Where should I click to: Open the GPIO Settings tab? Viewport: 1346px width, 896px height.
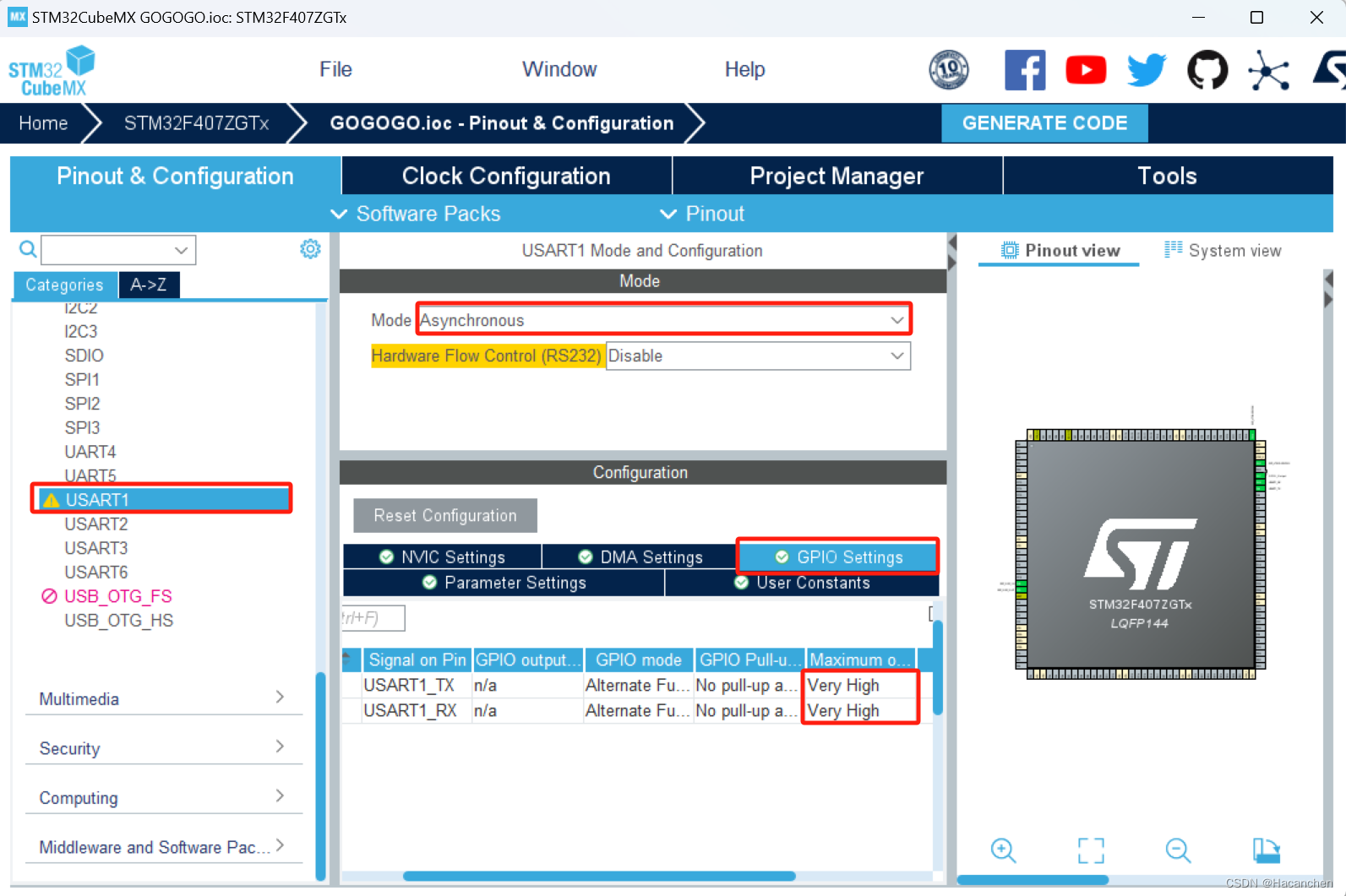838,557
